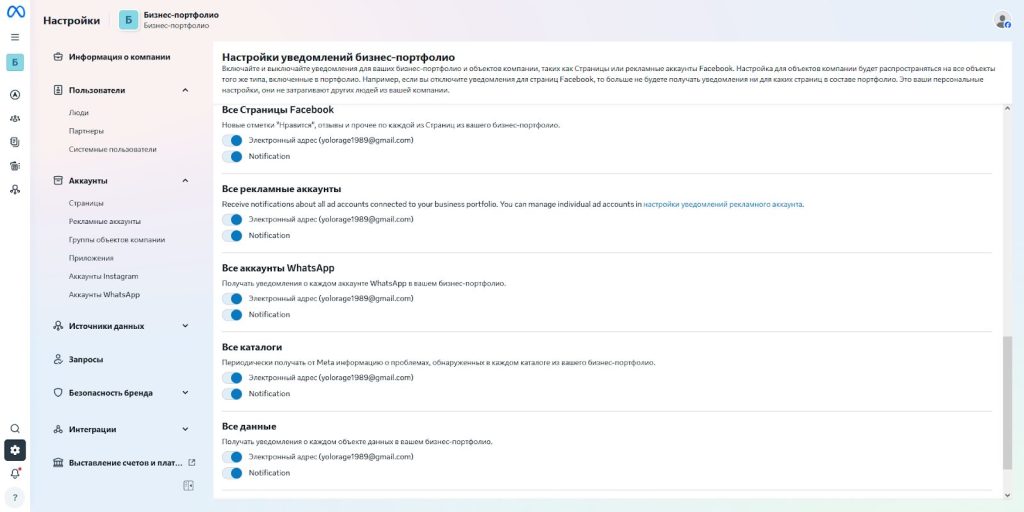Screen dimensions: 1024x512
Task: Click the external link icon beside Выставление счетов
Action: click(x=191, y=462)
